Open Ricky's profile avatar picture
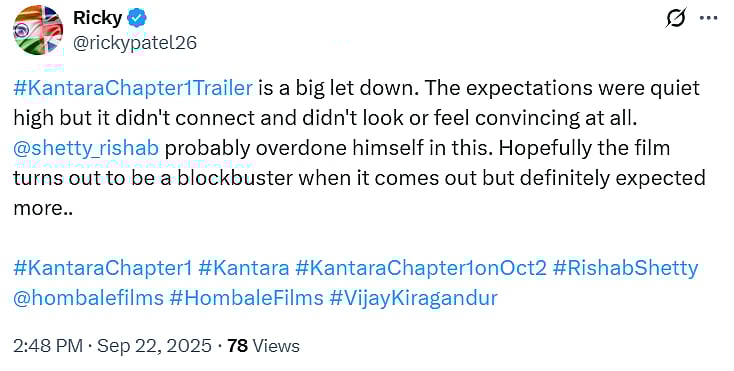 37,30
